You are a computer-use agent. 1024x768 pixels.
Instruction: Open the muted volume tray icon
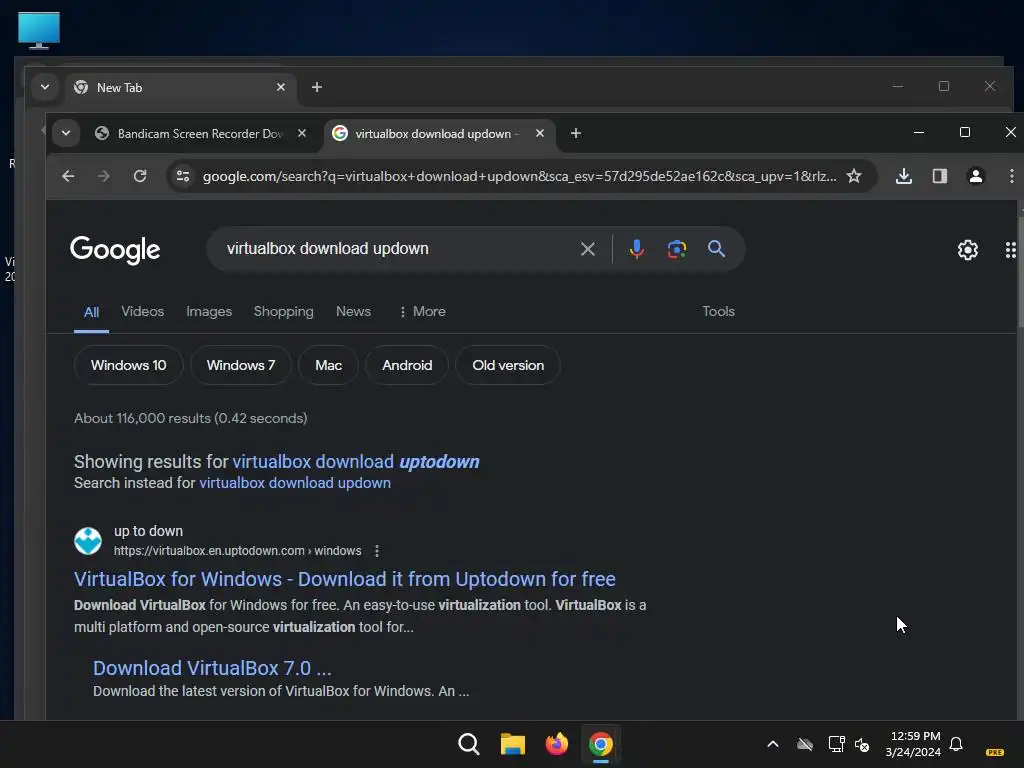pyautogui.click(x=862, y=744)
